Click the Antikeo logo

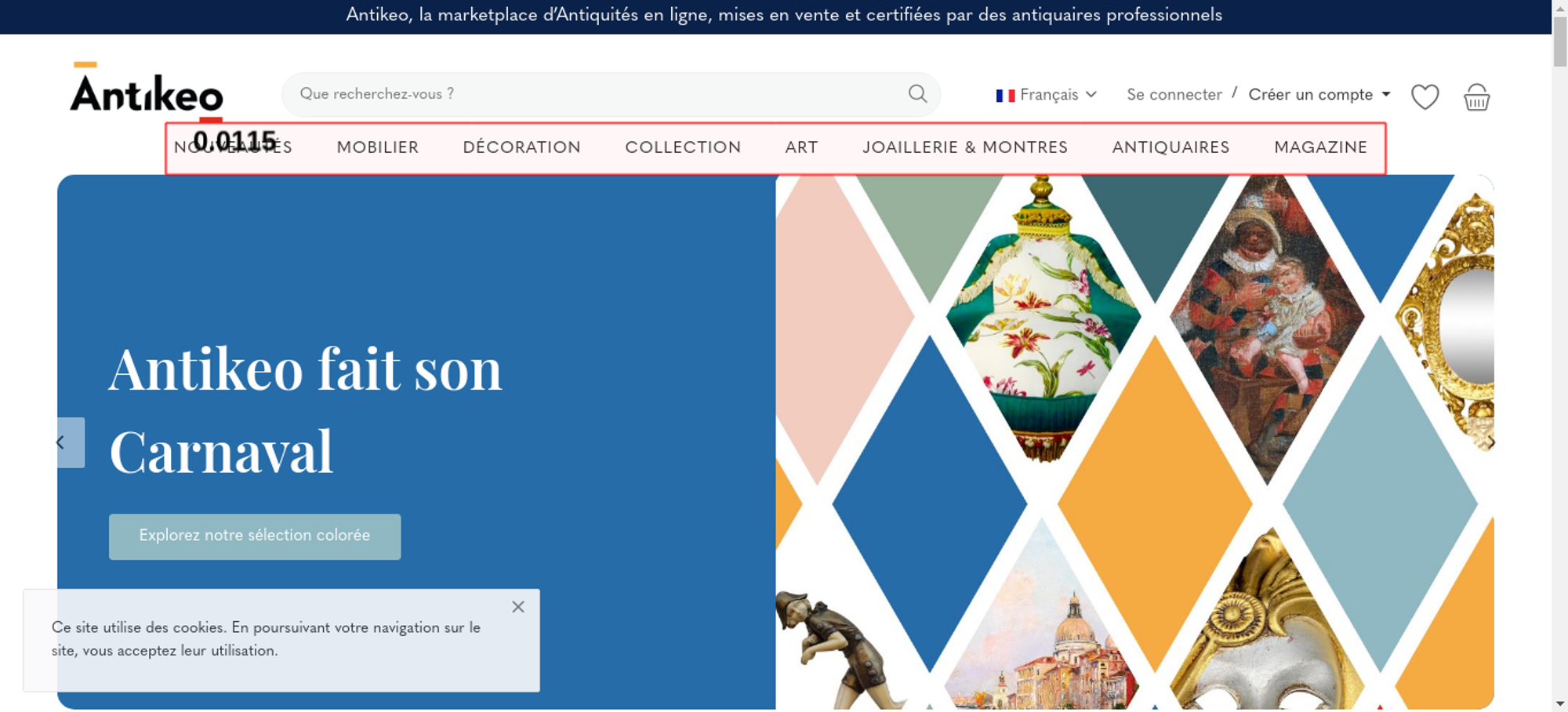point(147,92)
